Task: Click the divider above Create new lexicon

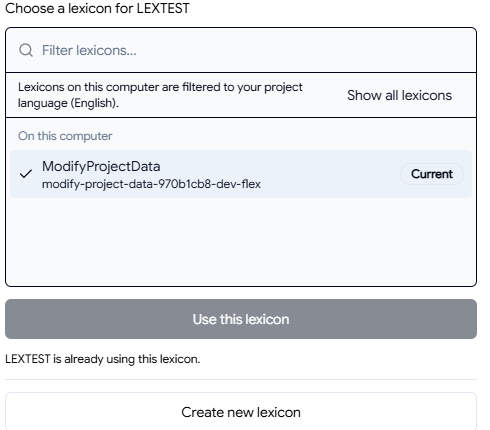Action: point(241,379)
